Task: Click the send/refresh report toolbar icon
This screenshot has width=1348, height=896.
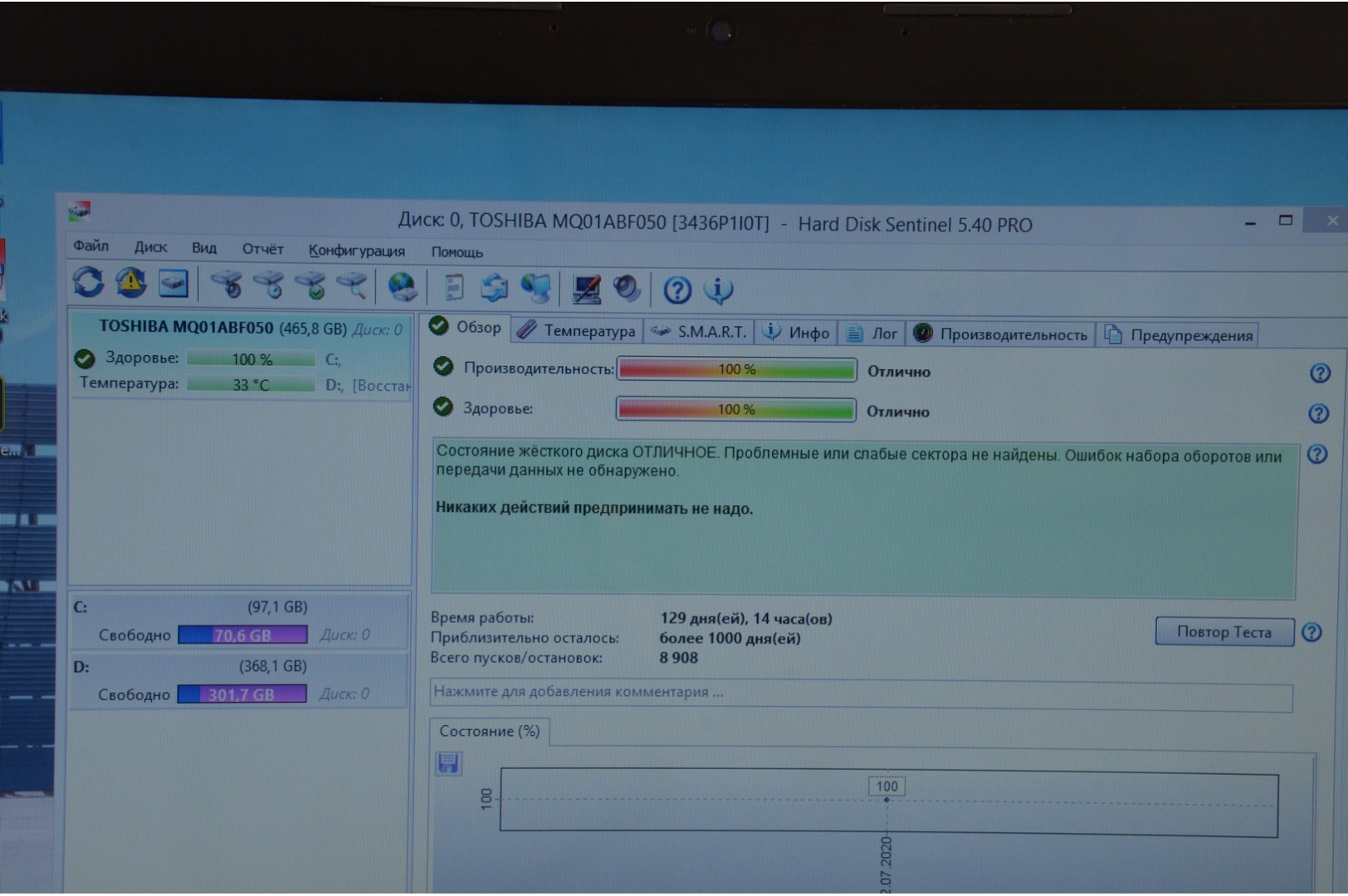Action: pos(495,288)
